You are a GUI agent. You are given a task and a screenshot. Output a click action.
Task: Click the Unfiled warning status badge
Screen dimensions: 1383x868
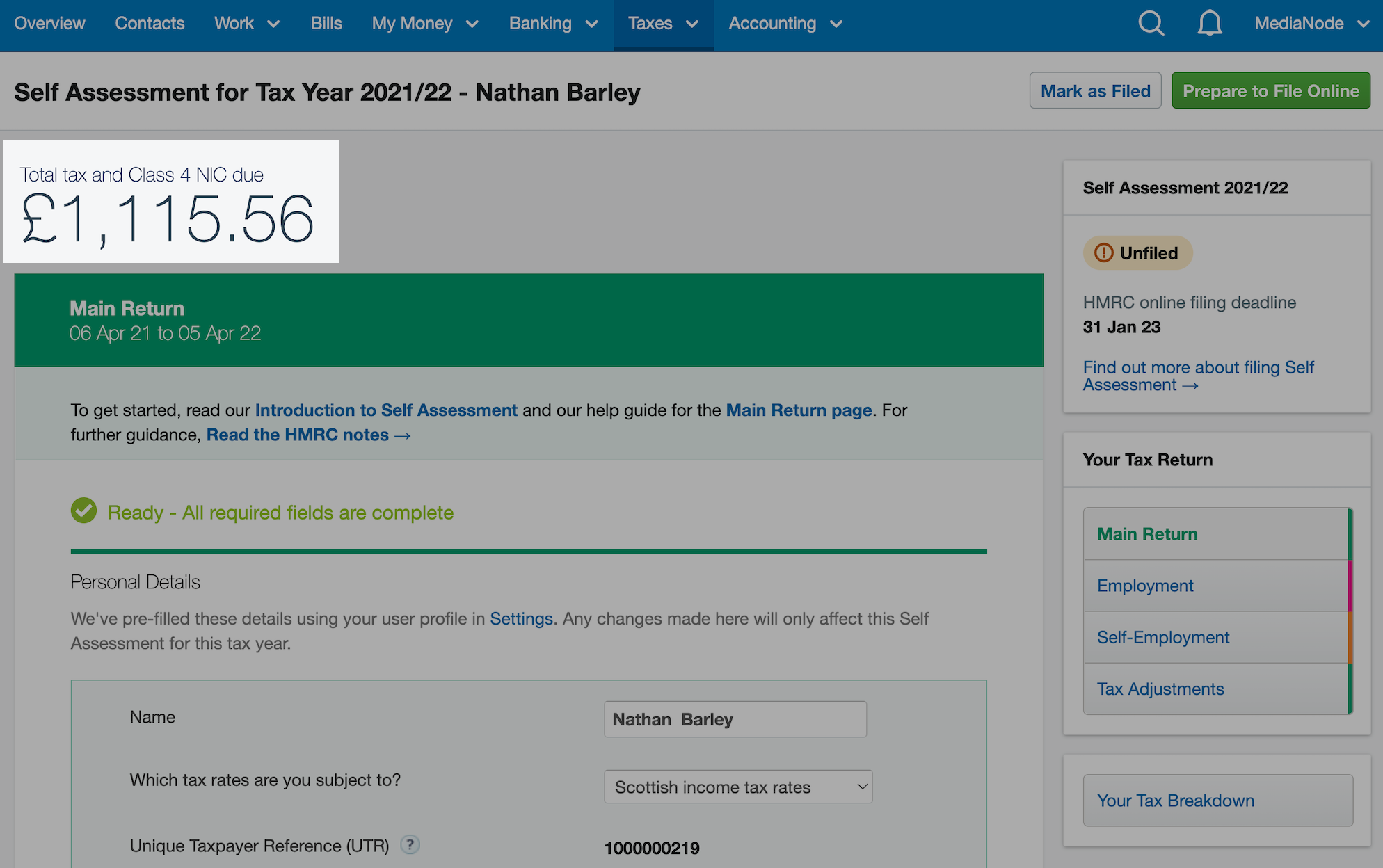1137,252
